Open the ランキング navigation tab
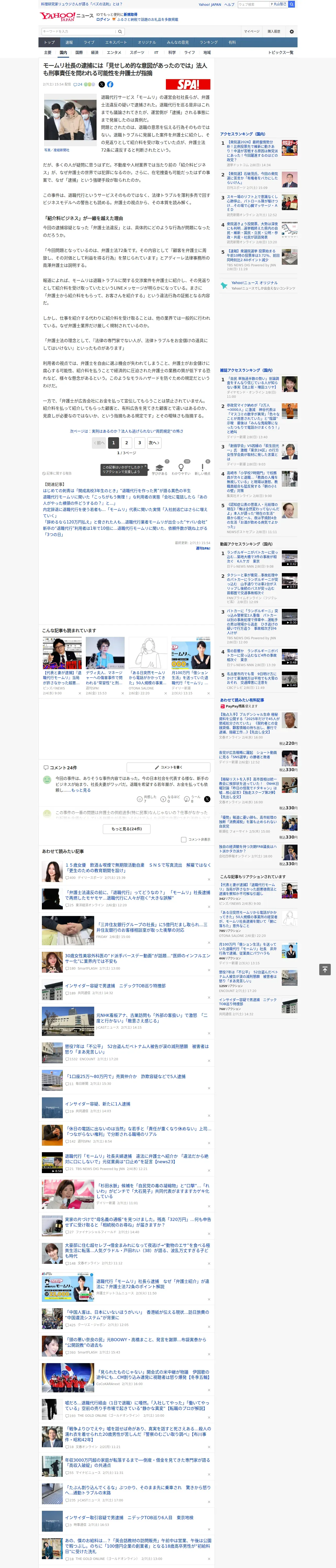 click(209, 43)
